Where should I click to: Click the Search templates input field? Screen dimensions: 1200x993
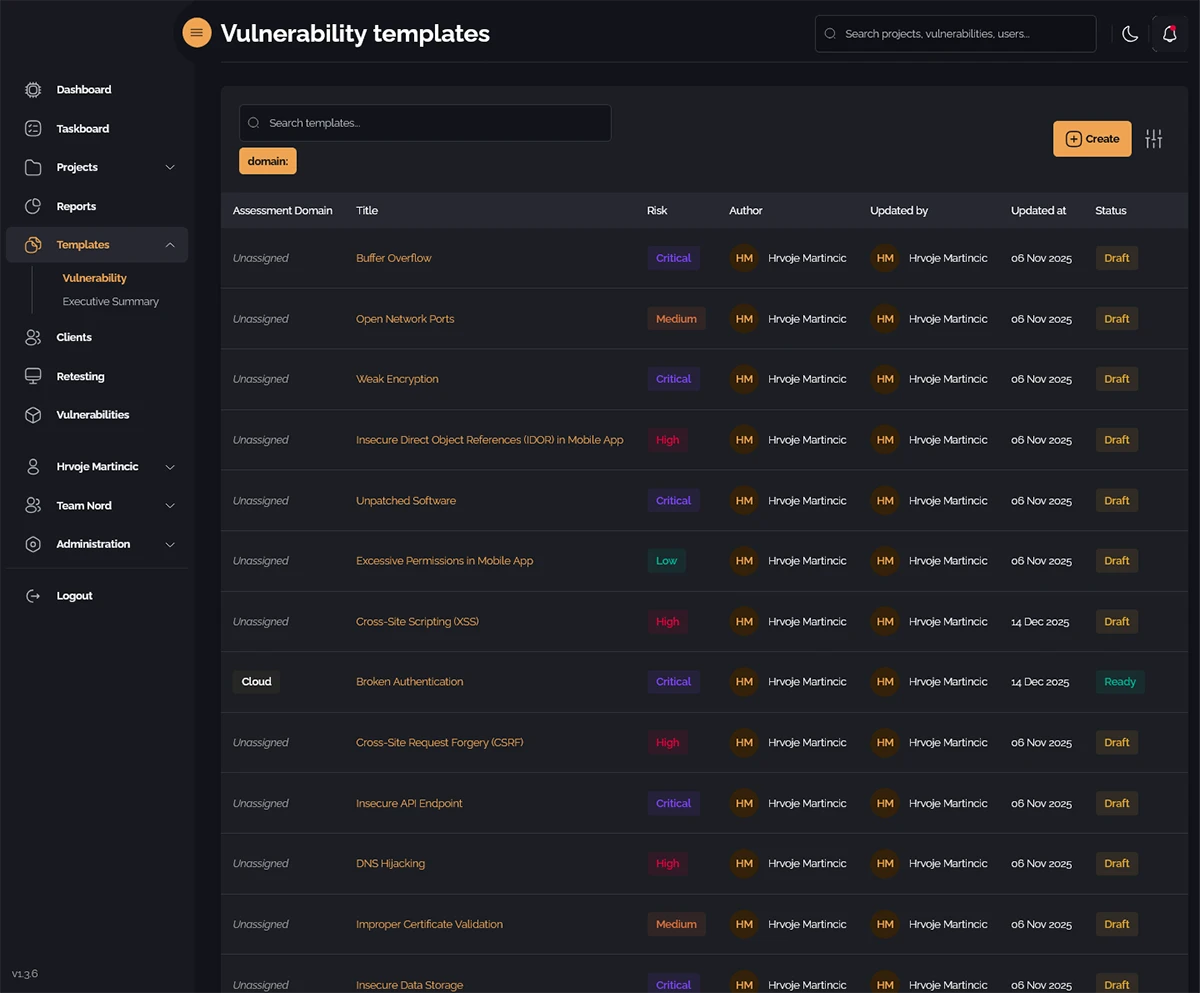[x=425, y=123]
